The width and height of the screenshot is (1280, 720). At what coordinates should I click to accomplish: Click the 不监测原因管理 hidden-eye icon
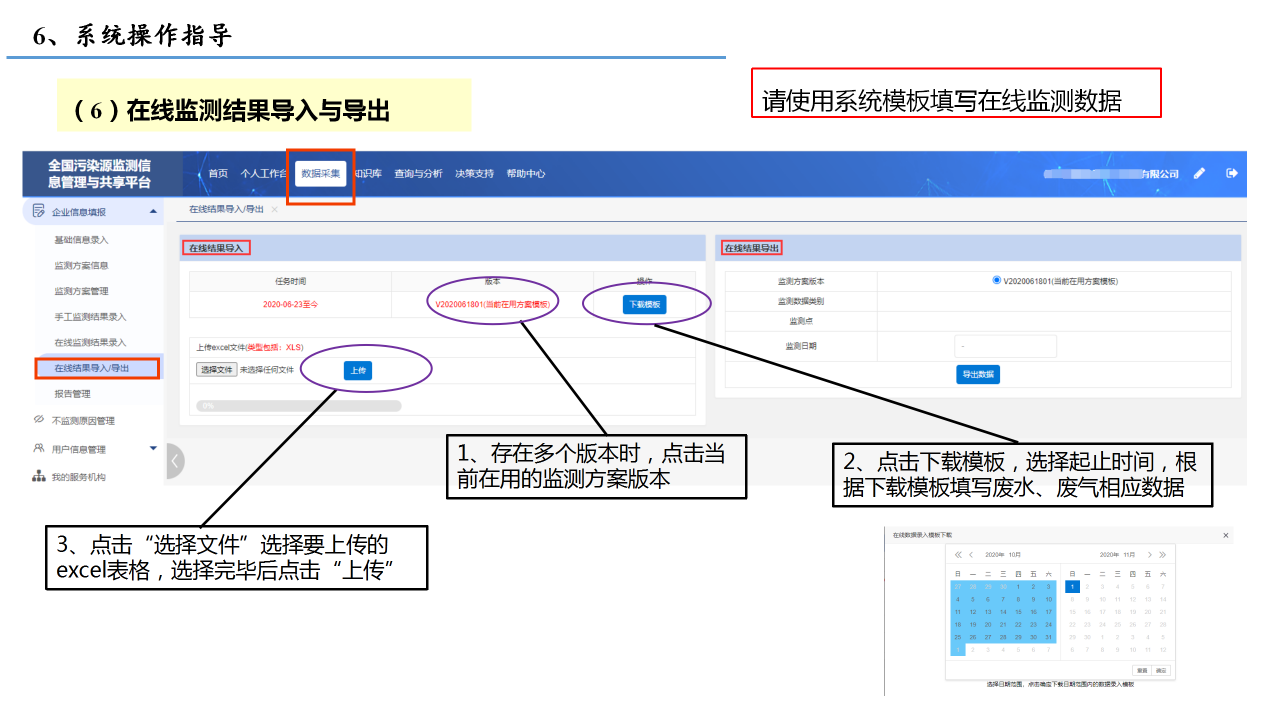pos(39,420)
